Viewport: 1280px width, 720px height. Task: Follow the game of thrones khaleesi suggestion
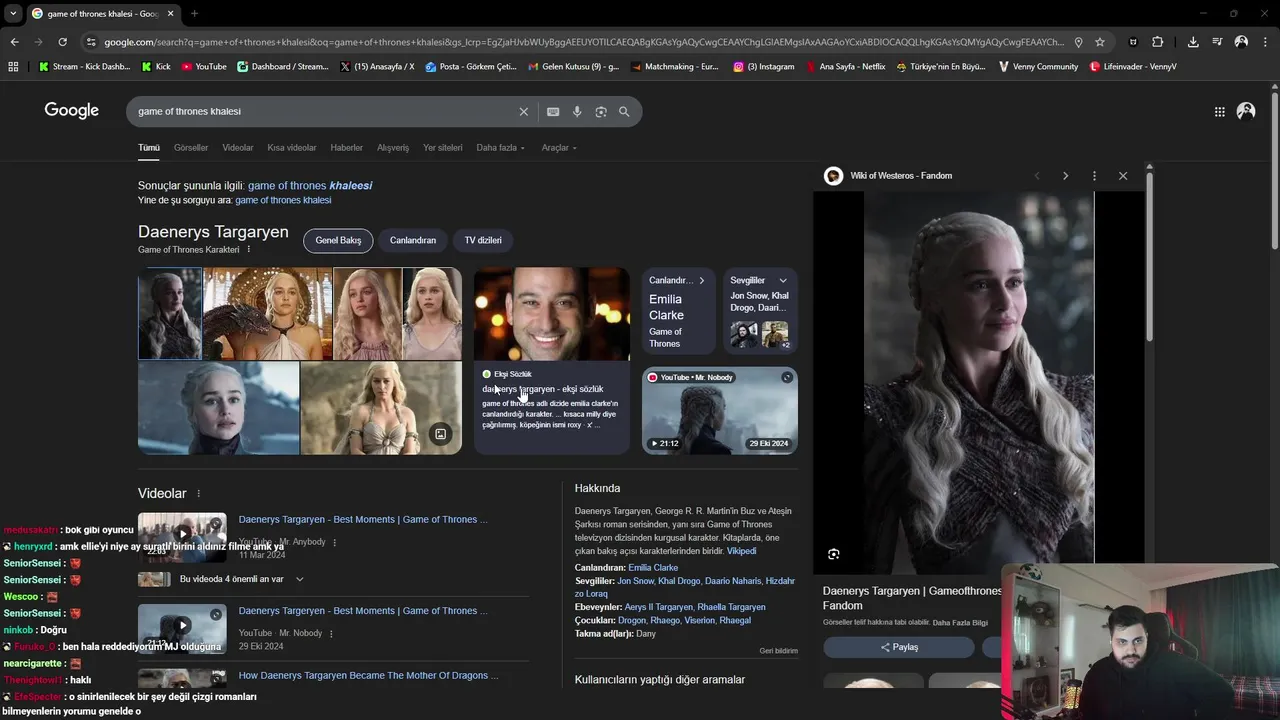(x=310, y=186)
